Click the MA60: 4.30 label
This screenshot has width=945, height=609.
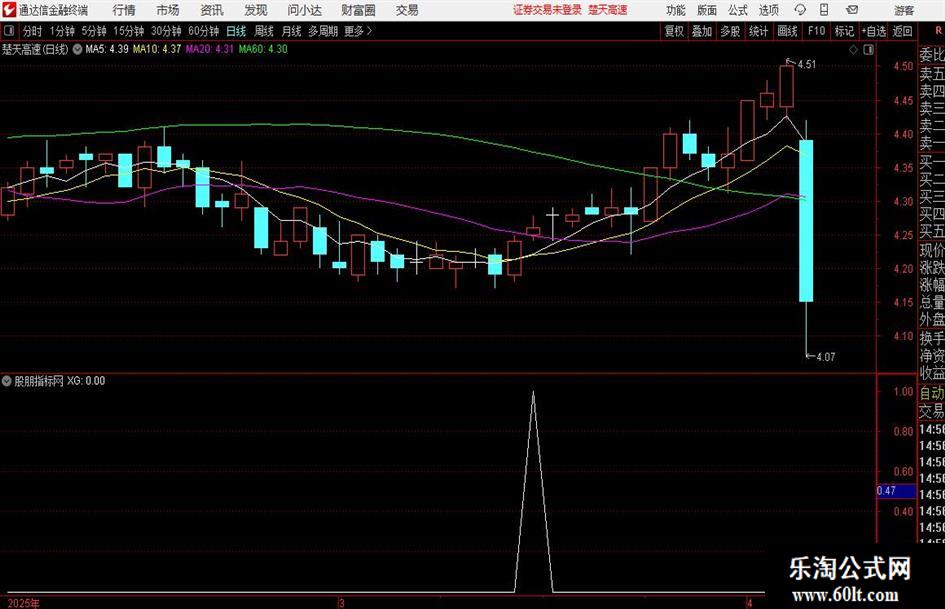click(x=263, y=49)
